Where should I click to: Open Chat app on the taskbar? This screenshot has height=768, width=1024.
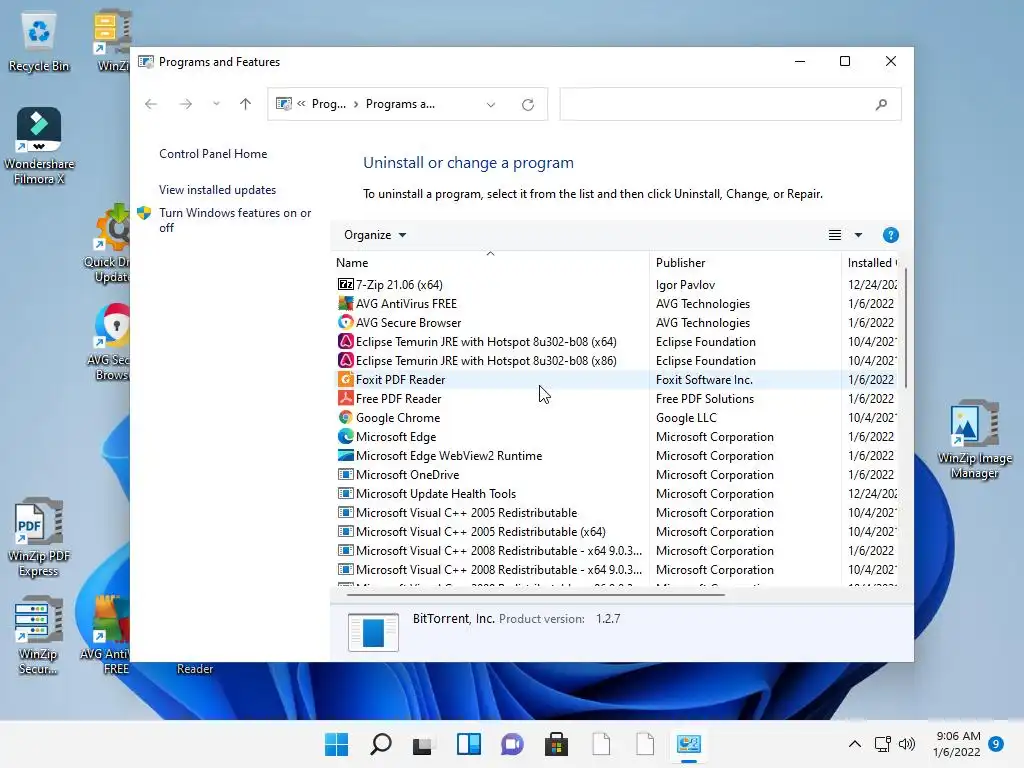[x=513, y=744]
